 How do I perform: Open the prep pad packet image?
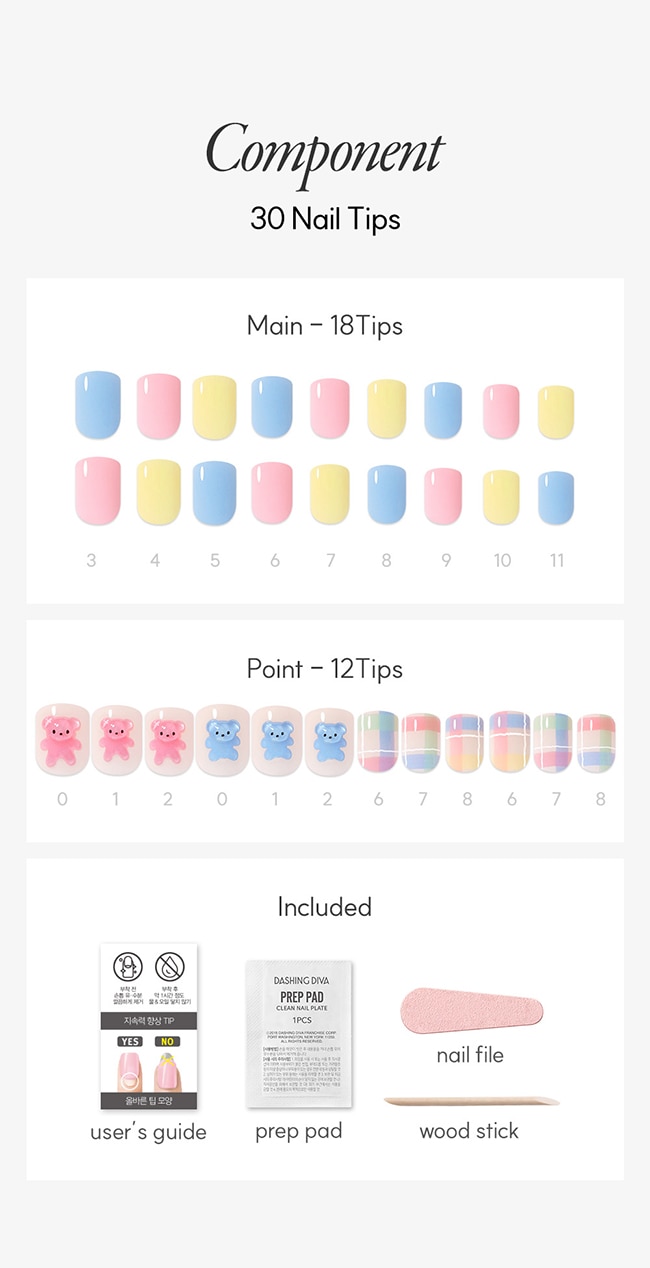click(298, 1033)
